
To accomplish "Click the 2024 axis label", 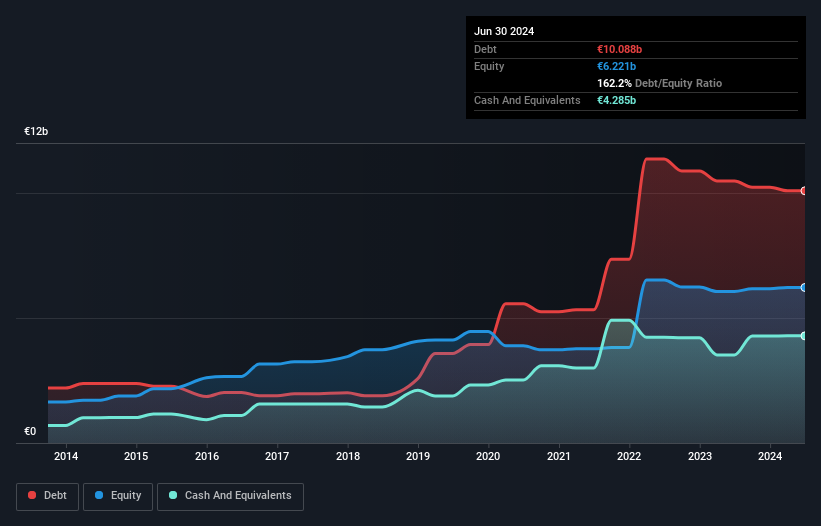I will [770, 456].
